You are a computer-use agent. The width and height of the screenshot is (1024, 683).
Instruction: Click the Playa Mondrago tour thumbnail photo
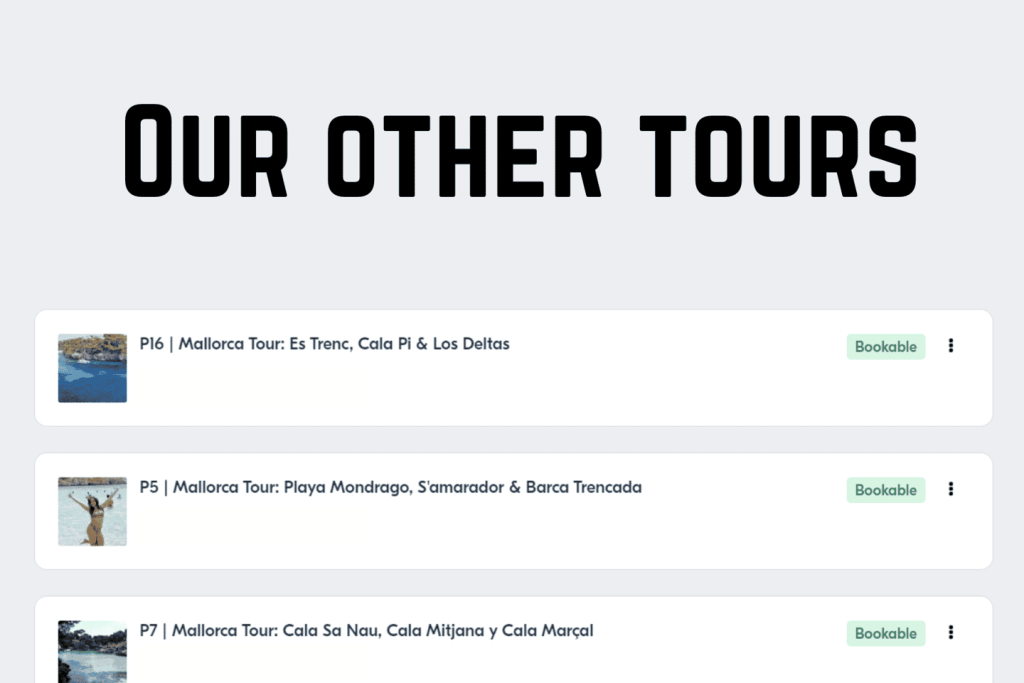92,511
